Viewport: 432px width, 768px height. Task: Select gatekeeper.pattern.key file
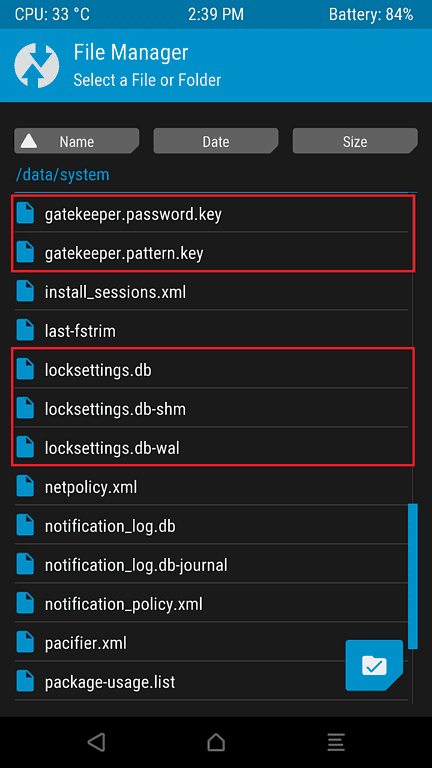211,253
